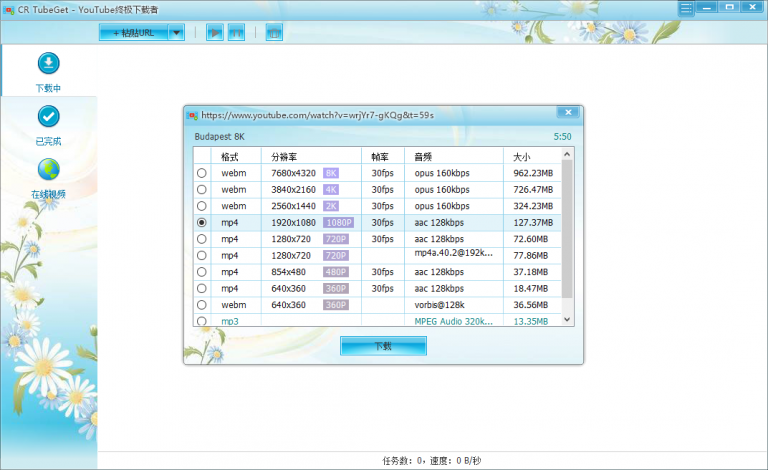The width and height of the screenshot is (768, 470).
Task: Select the webm 7680x4320 8K radio button
Action: pos(201,173)
